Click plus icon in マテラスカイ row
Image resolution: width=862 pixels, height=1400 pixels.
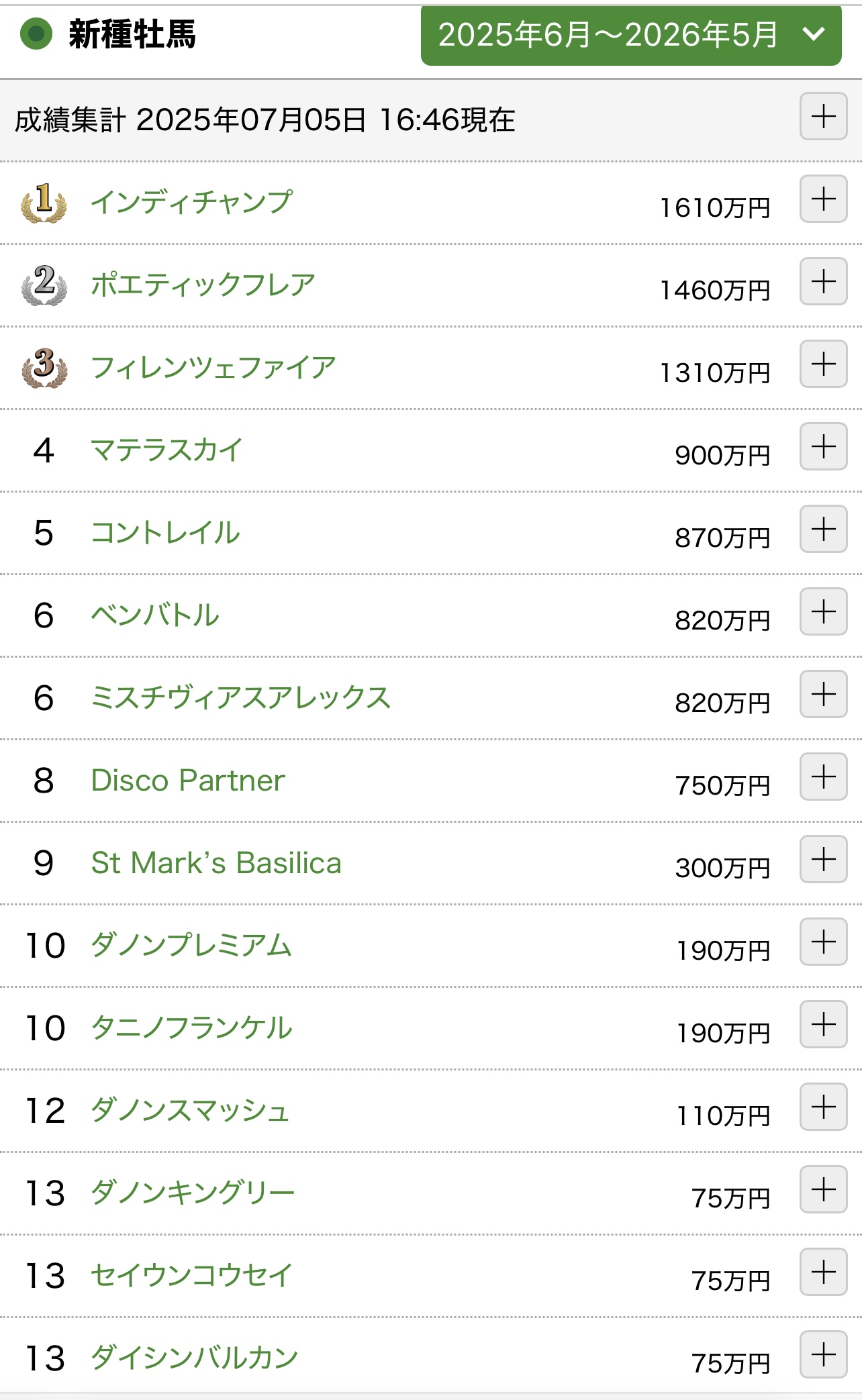(x=823, y=446)
